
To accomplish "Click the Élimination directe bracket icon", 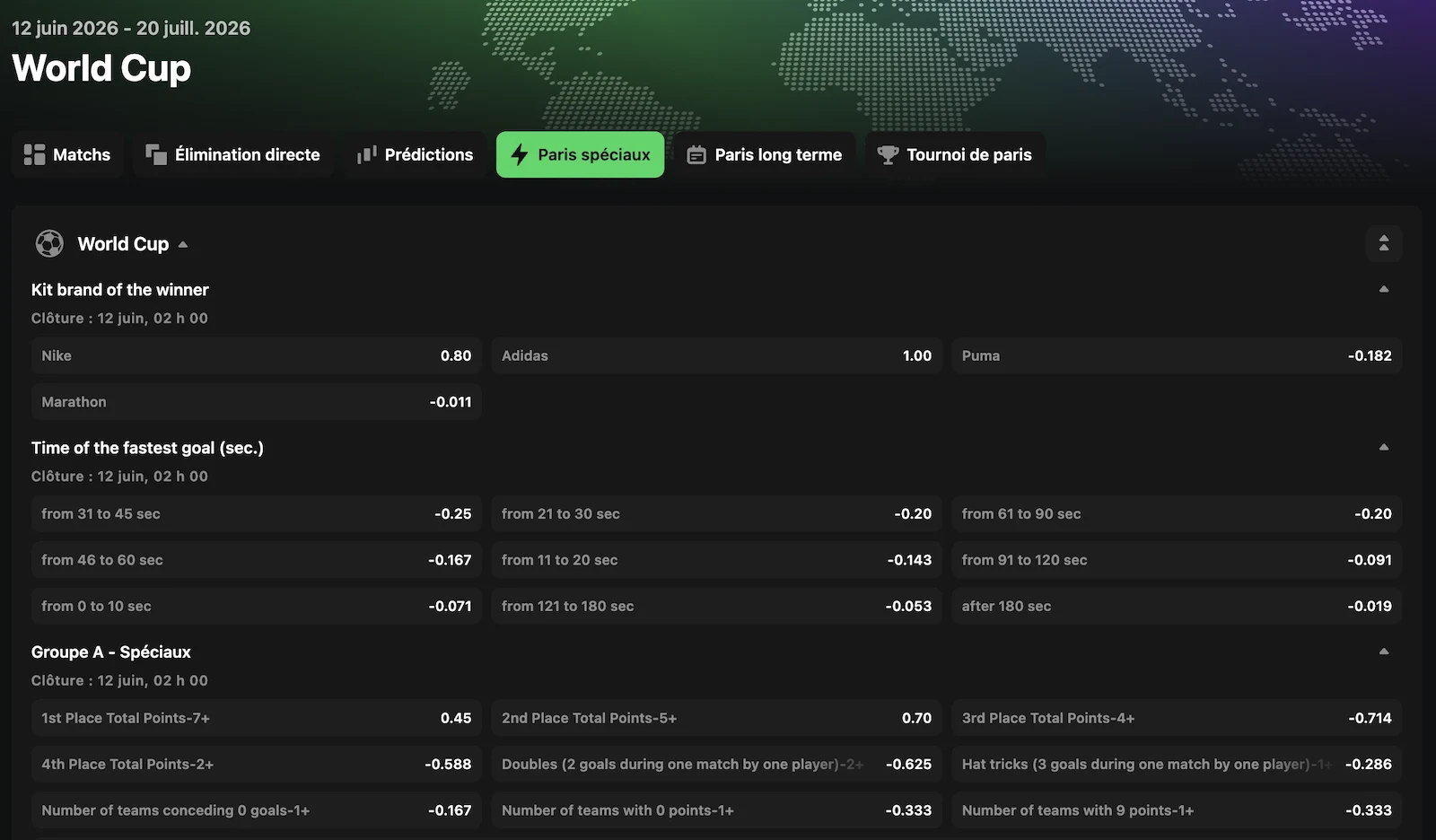I will (x=156, y=154).
